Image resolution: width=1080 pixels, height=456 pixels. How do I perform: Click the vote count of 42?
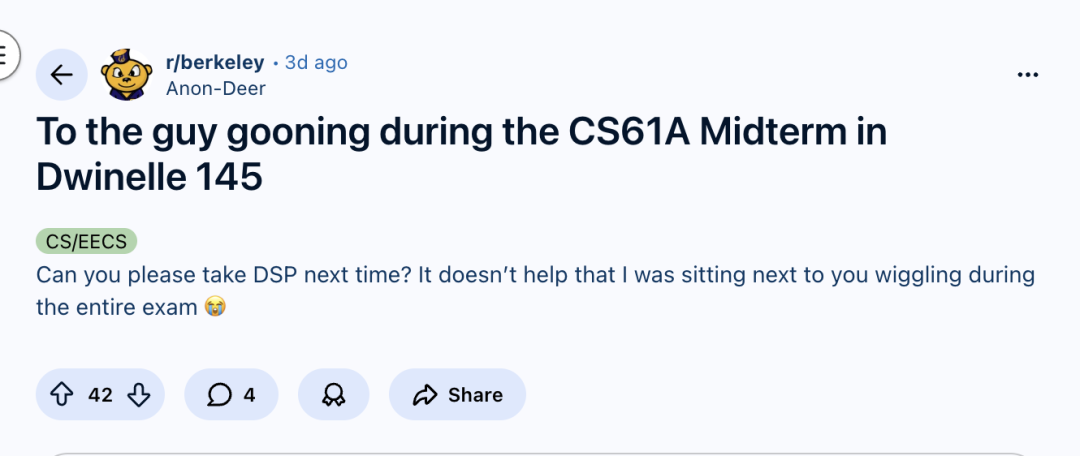coord(100,395)
